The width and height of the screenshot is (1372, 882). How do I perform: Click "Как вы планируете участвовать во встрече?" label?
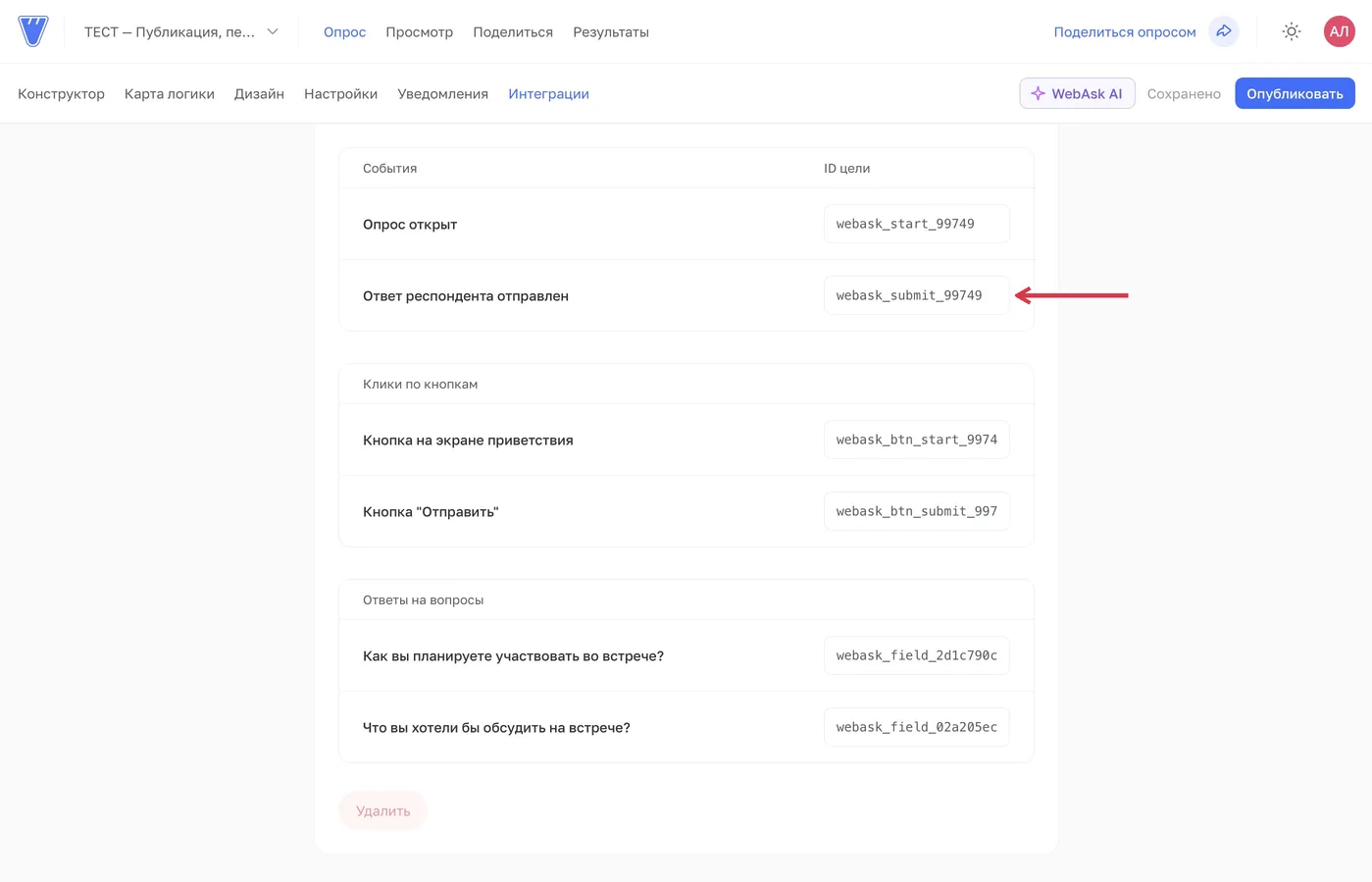513,656
